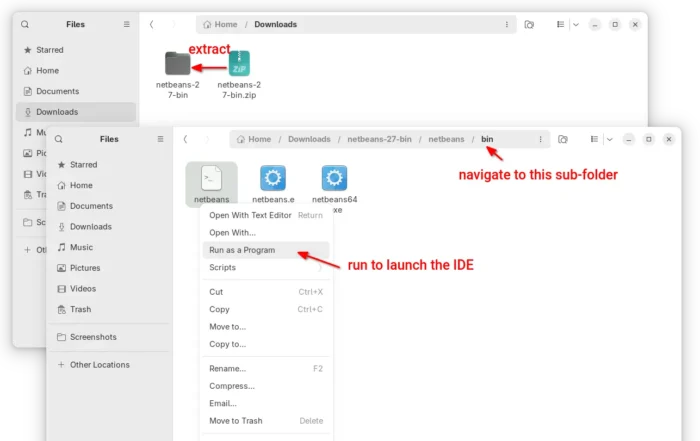Choose Copy from context menu
Image resolution: width=700 pixels, height=441 pixels.
pyautogui.click(x=266, y=309)
